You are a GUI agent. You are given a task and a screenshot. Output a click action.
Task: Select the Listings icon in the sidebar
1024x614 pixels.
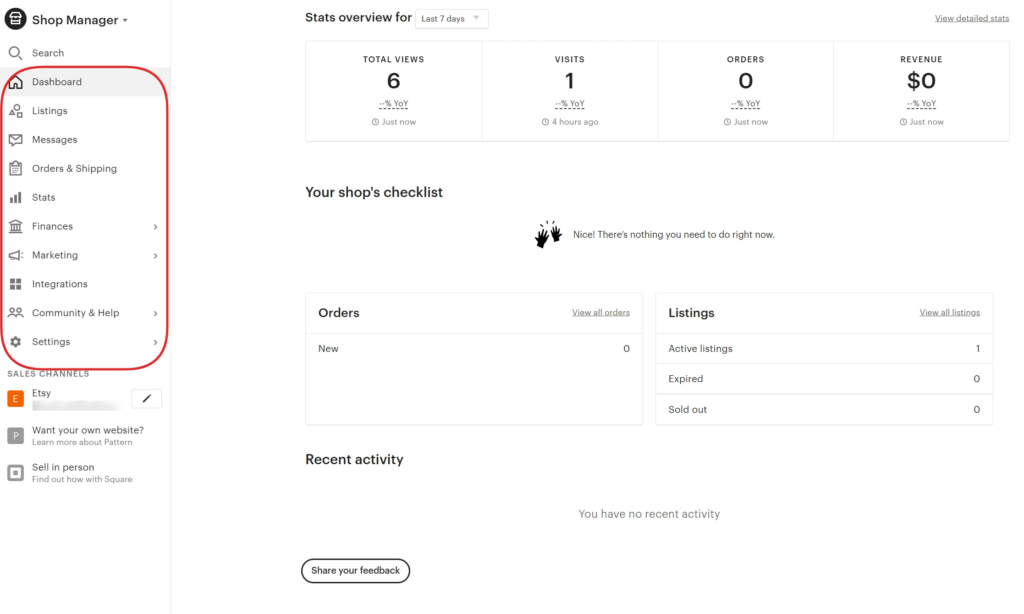click(x=15, y=110)
